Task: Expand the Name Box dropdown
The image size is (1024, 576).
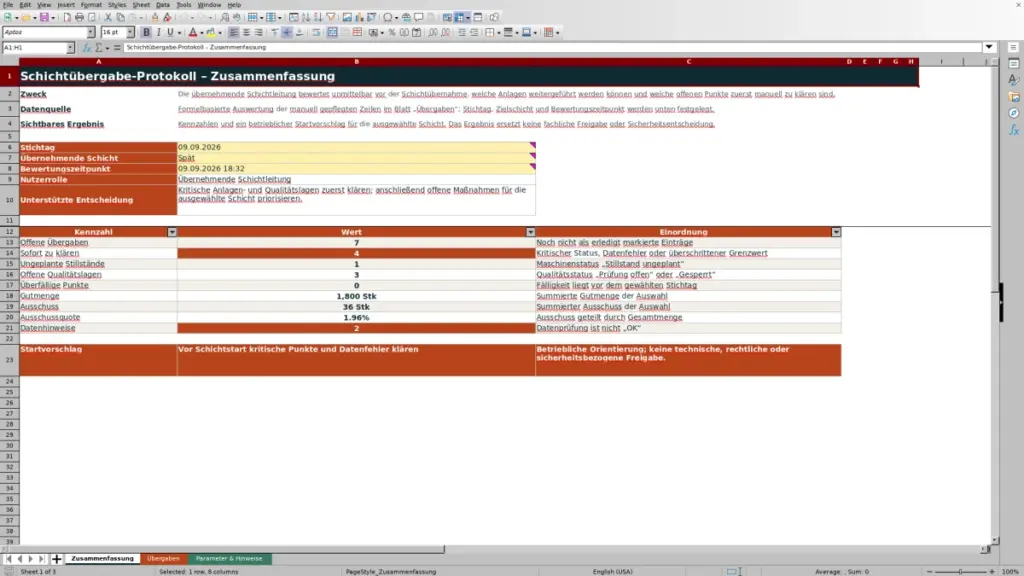Action: [70, 48]
